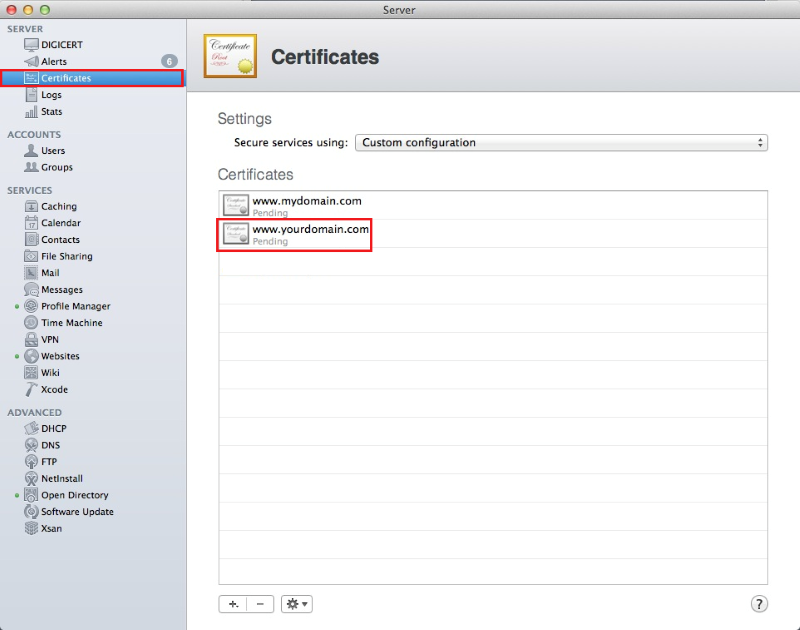Open the Secure services using dropdown
This screenshot has width=800, height=630.
click(561, 143)
